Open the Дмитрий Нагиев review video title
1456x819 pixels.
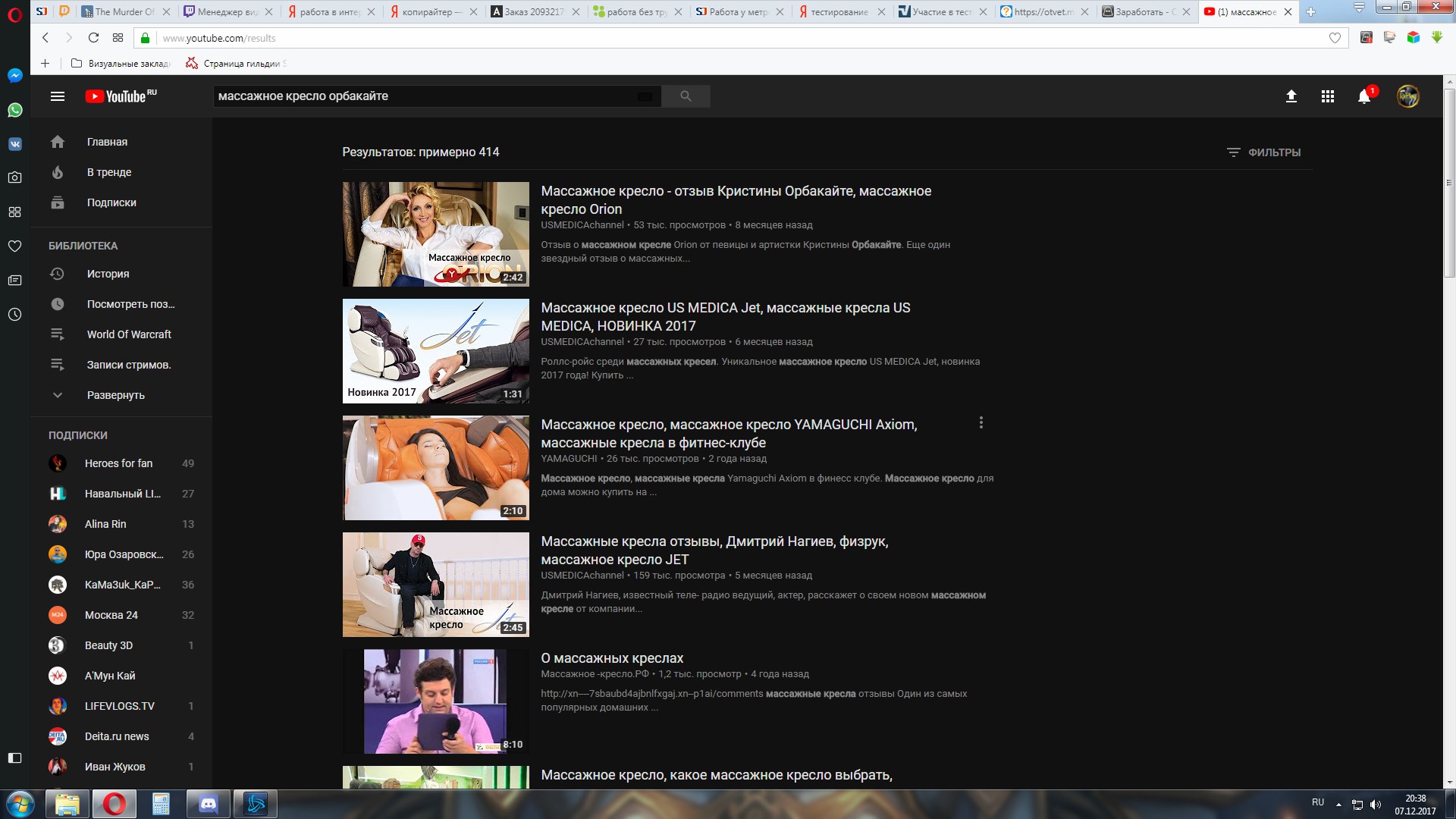click(714, 551)
